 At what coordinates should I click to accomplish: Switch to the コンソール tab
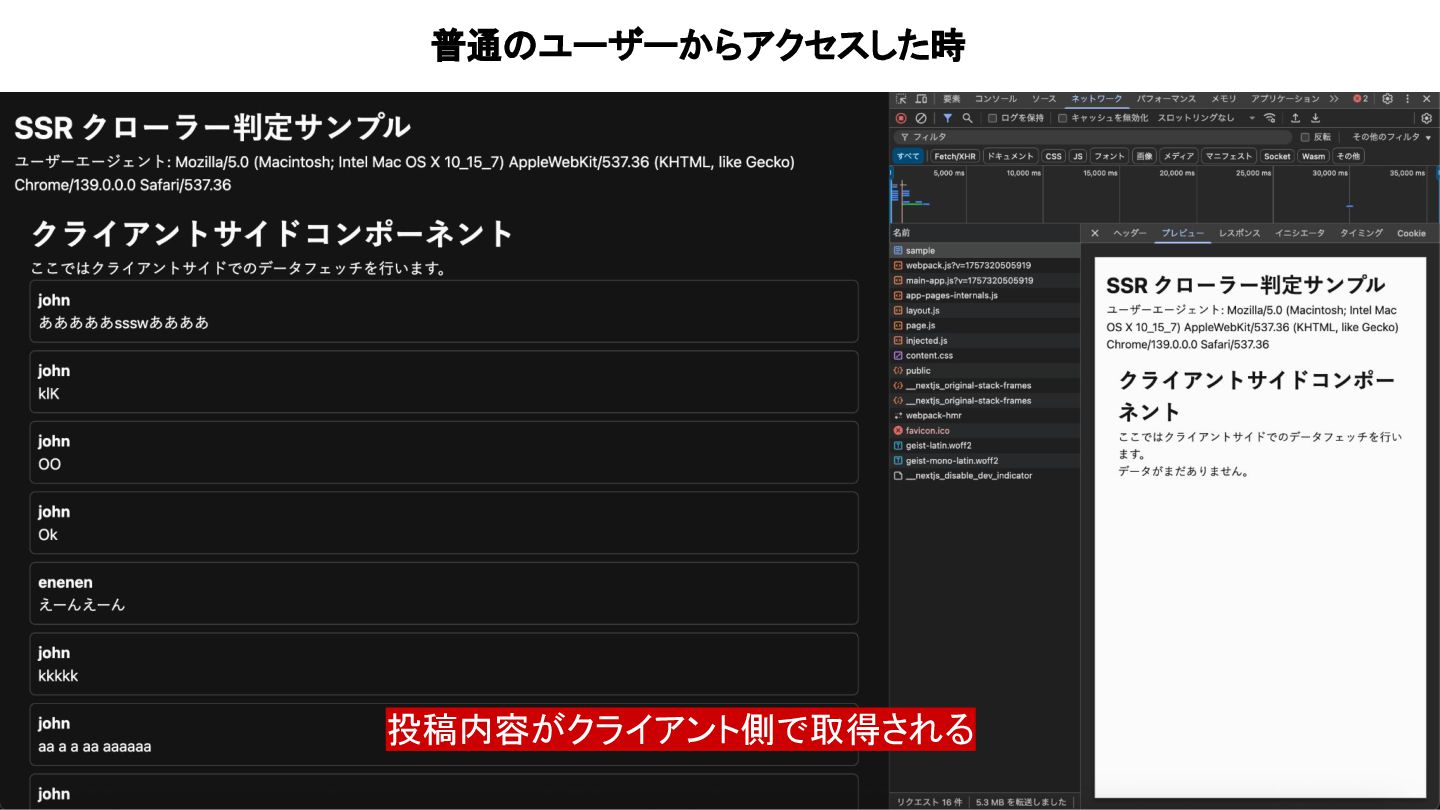point(995,99)
